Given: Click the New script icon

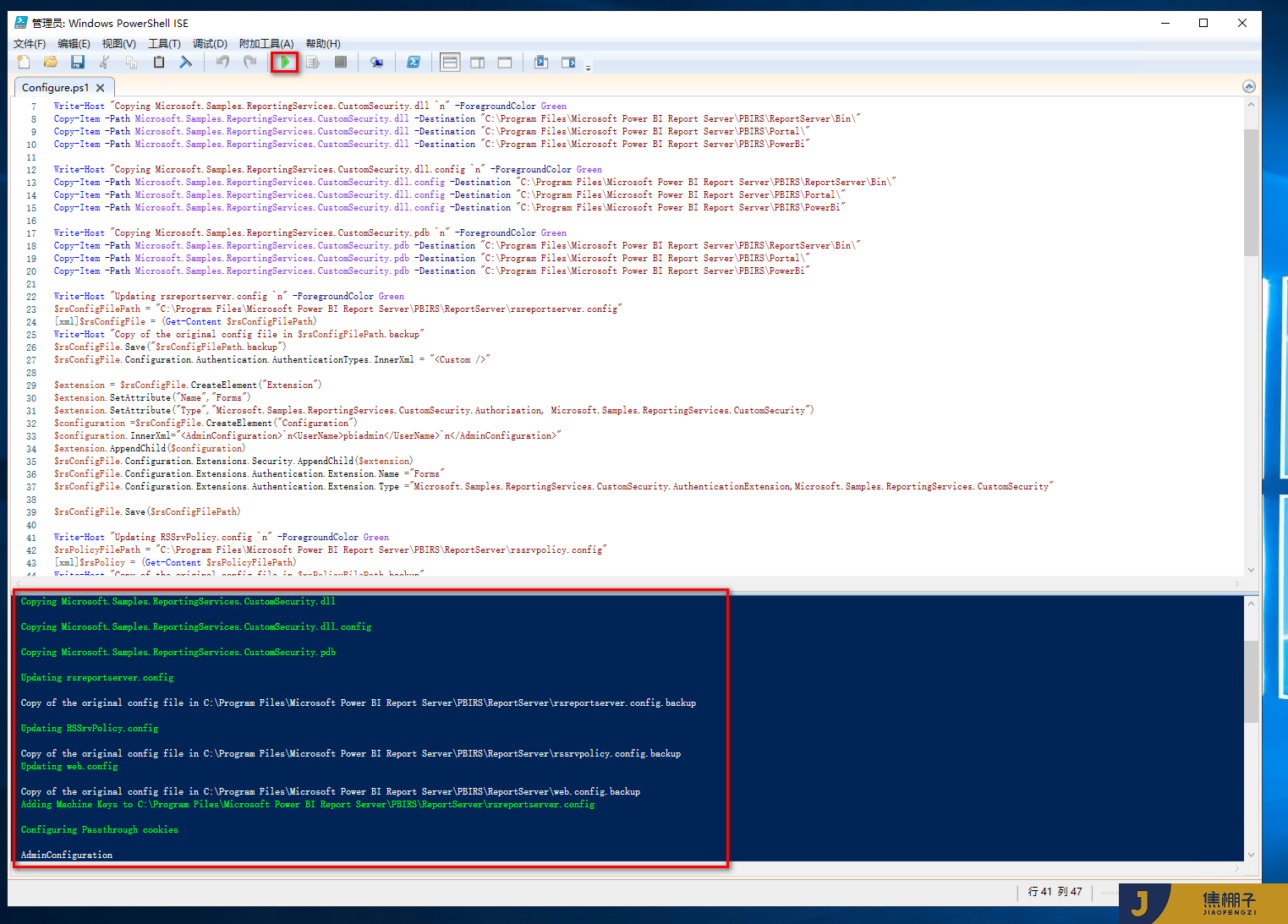Looking at the screenshot, I should coord(24,62).
